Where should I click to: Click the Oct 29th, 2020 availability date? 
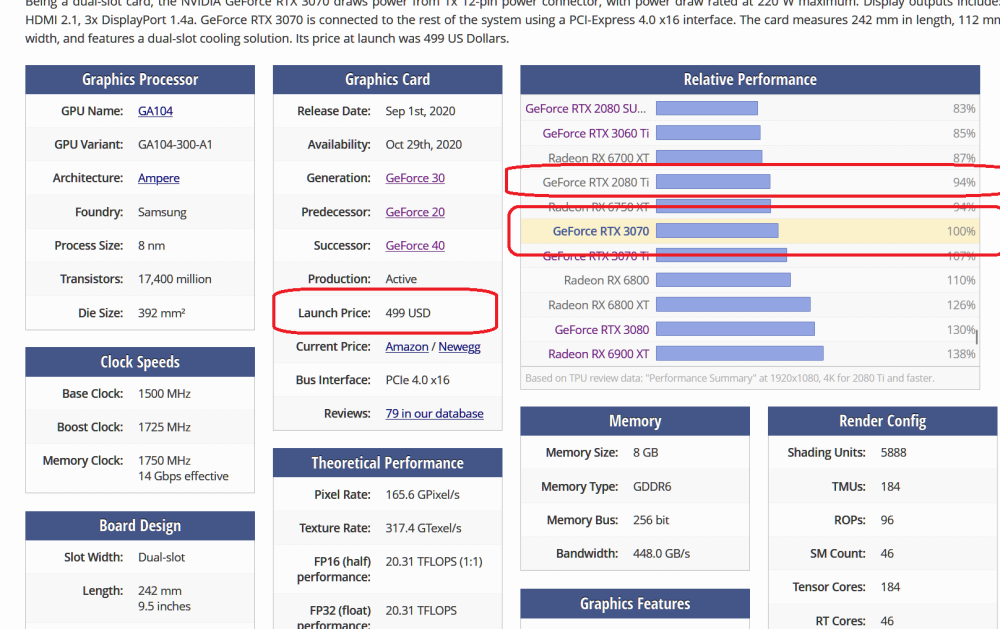(423, 145)
